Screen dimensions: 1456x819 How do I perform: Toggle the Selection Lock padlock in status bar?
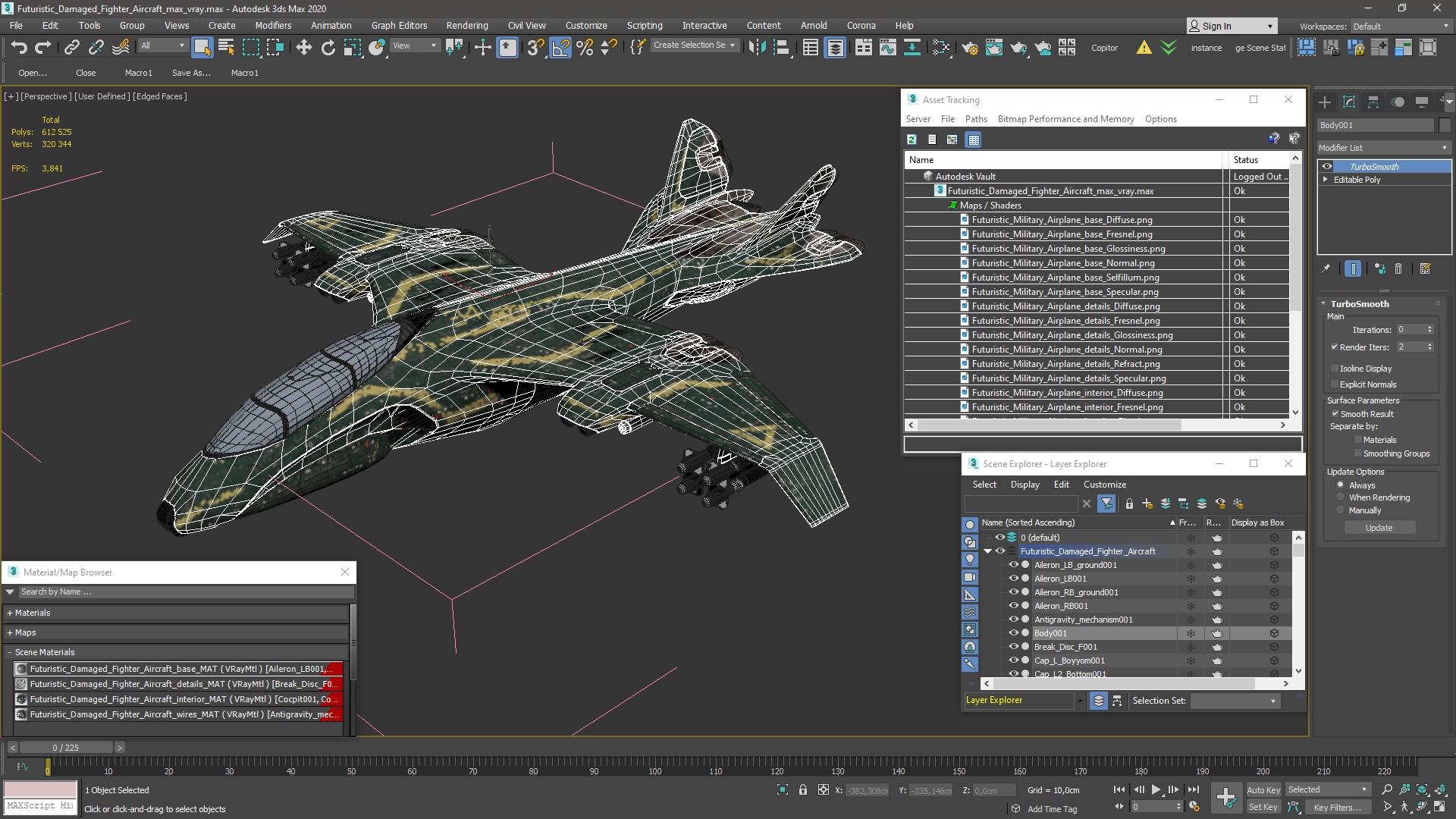pyautogui.click(x=803, y=790)
